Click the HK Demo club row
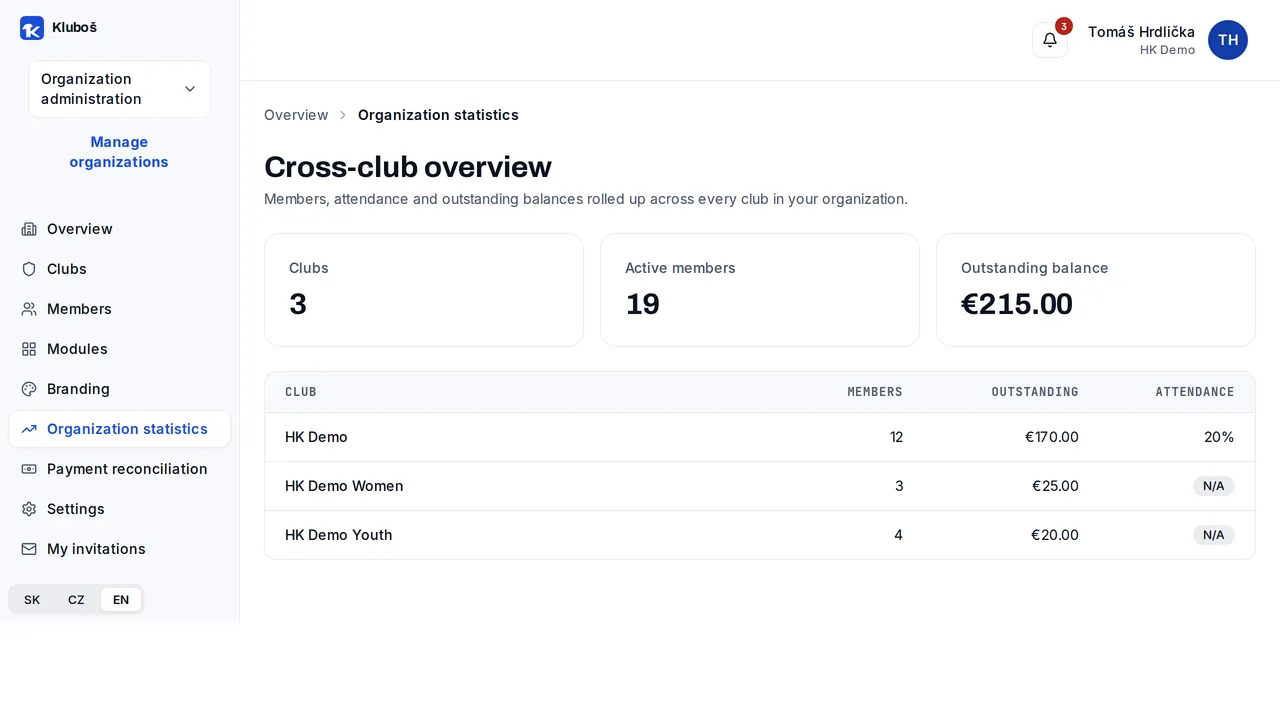The image size is (1280, 720). pos(760,437)
